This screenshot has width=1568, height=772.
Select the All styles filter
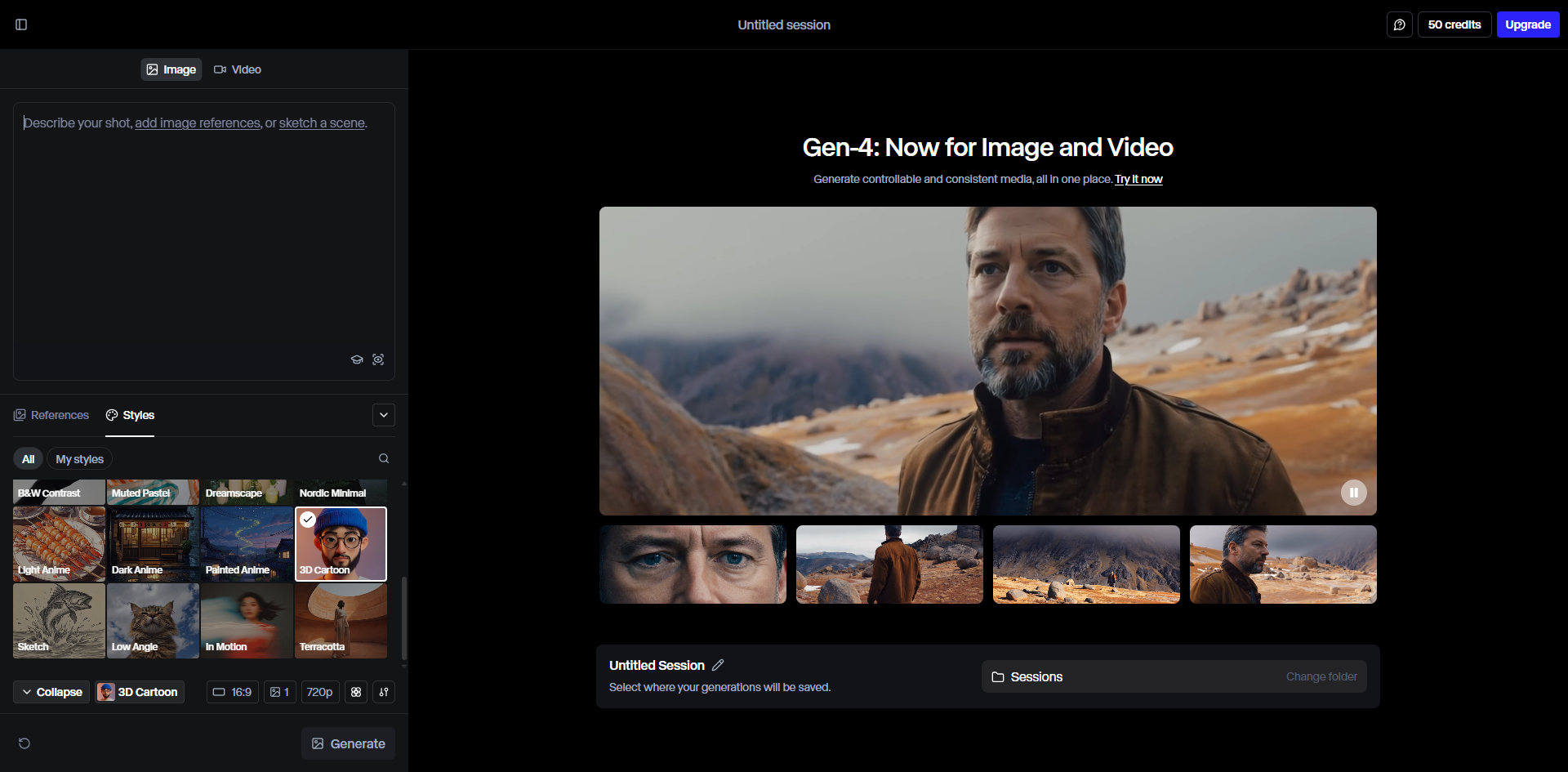point(28,459)
